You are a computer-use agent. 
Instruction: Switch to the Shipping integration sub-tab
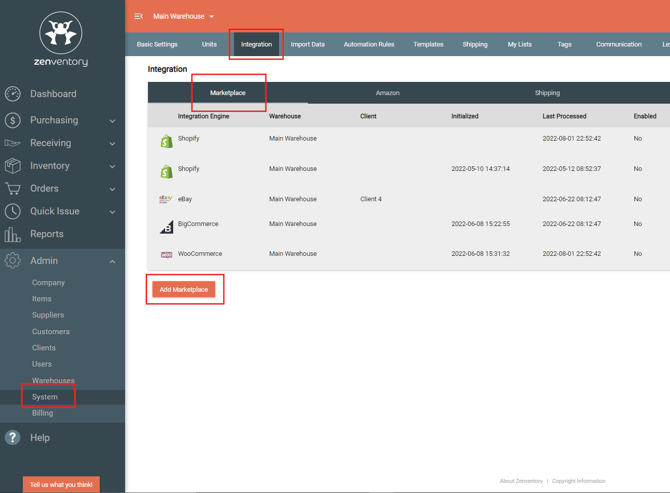pyautogui.click(x=547, y=93)
